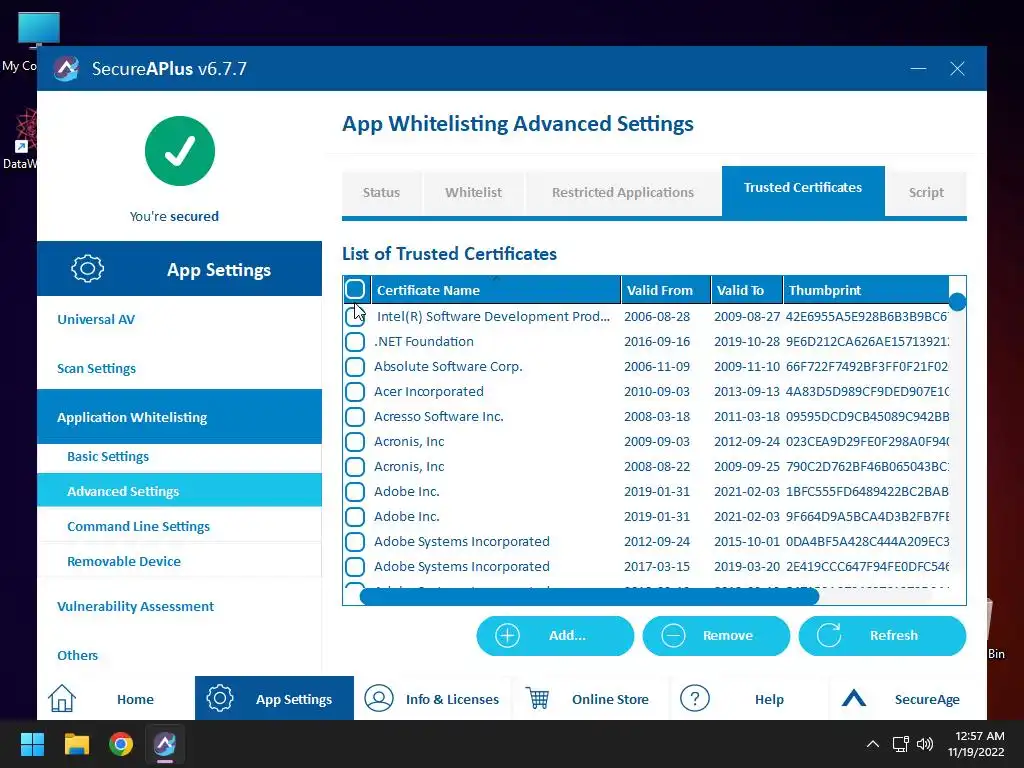Sort by Valid To column header

coord(747,290)
